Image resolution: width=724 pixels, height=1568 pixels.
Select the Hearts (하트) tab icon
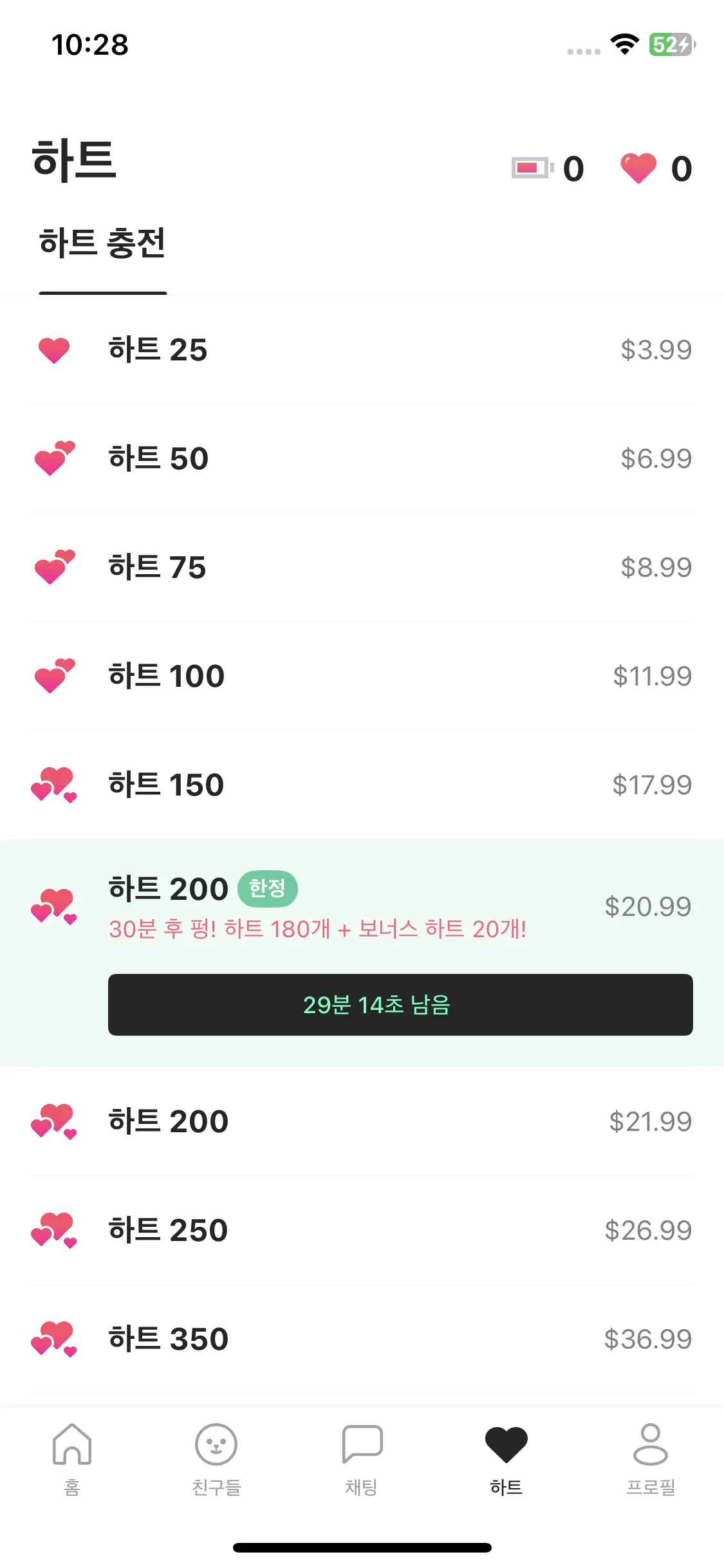(x=506, y=1444)
